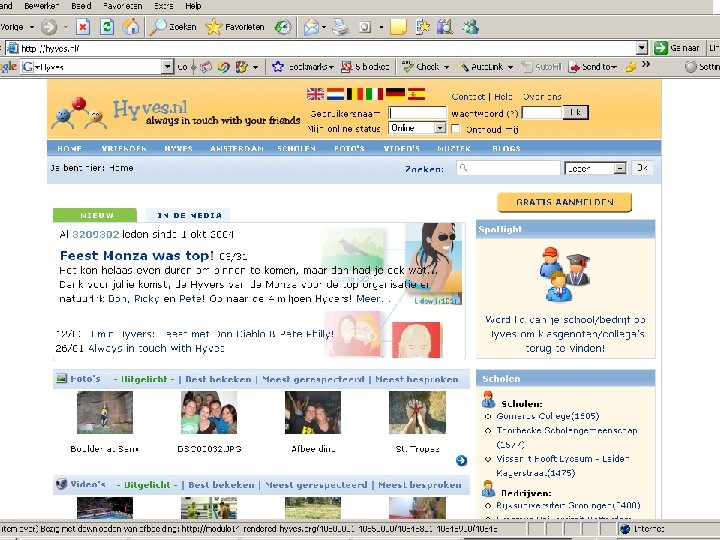Expand the Check dropdown arrow
The image size is (720, 540).
pyautogui.click(x=446, y=67)
